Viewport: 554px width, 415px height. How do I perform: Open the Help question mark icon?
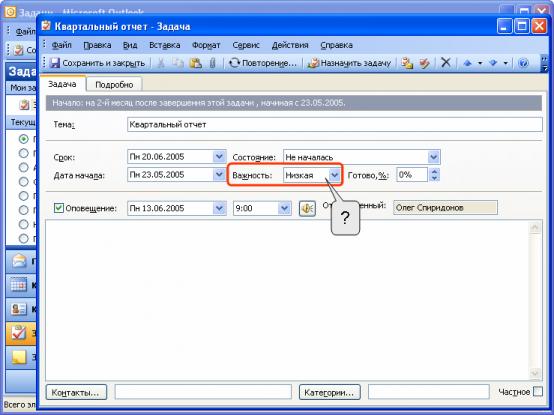(523, 63)
